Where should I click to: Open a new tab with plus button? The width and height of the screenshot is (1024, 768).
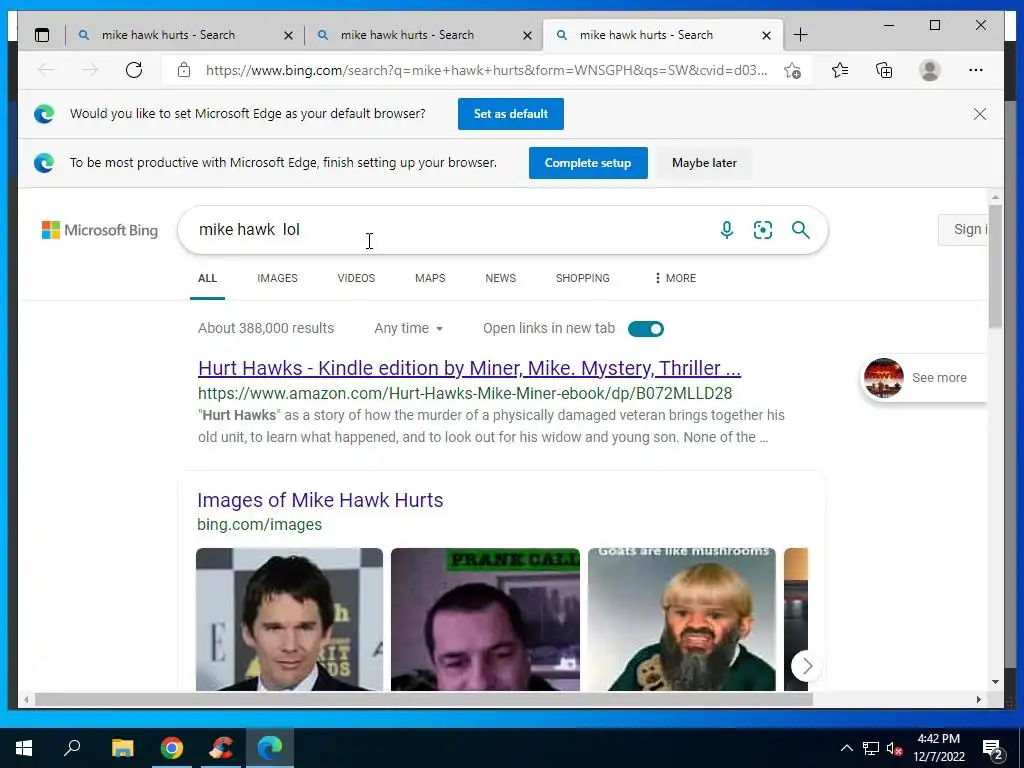(x=800, y=35)
